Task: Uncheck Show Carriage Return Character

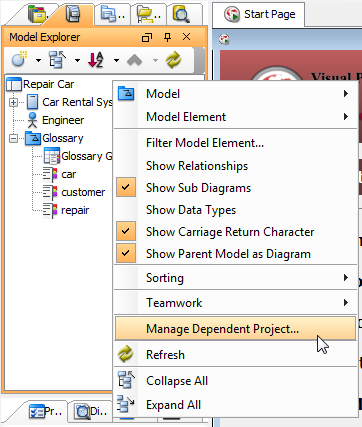Action: (235, 232)
